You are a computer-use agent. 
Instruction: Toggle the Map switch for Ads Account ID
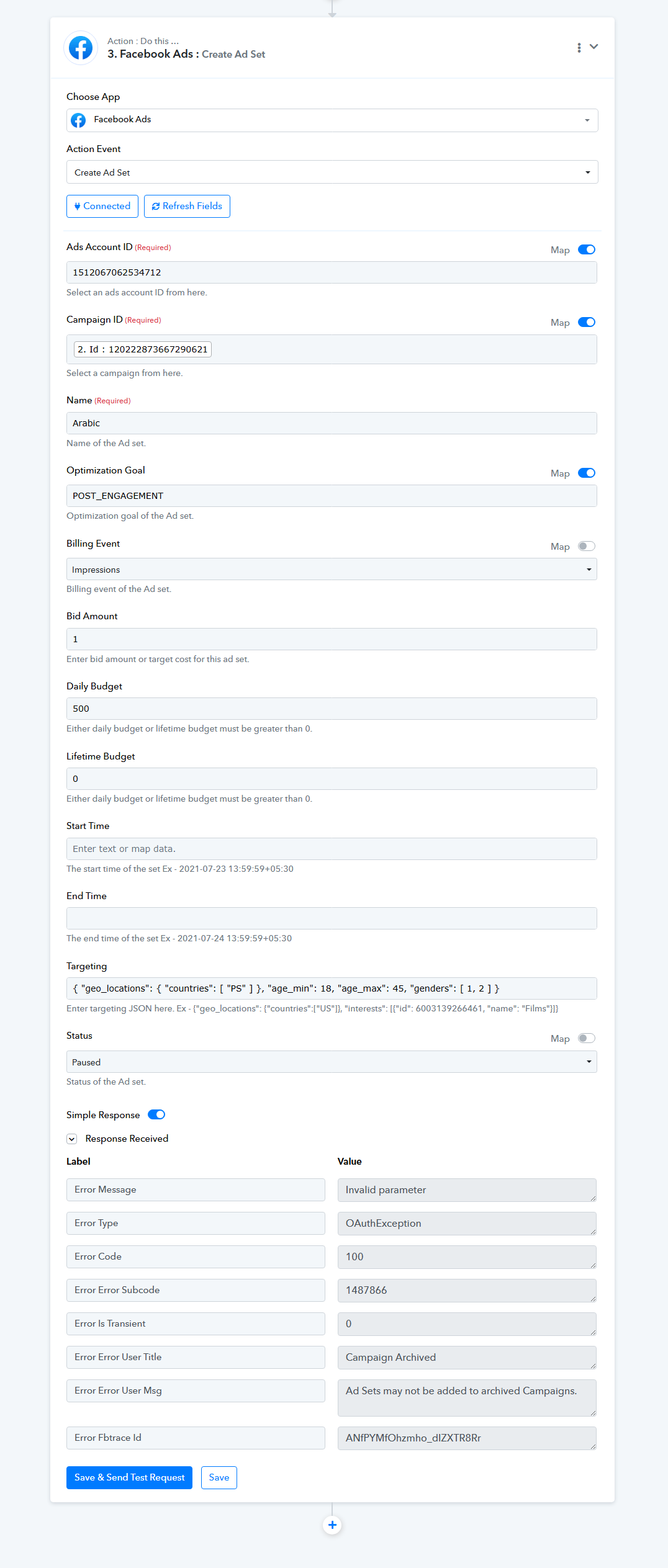pyautogui.click(x=587, y=249)
